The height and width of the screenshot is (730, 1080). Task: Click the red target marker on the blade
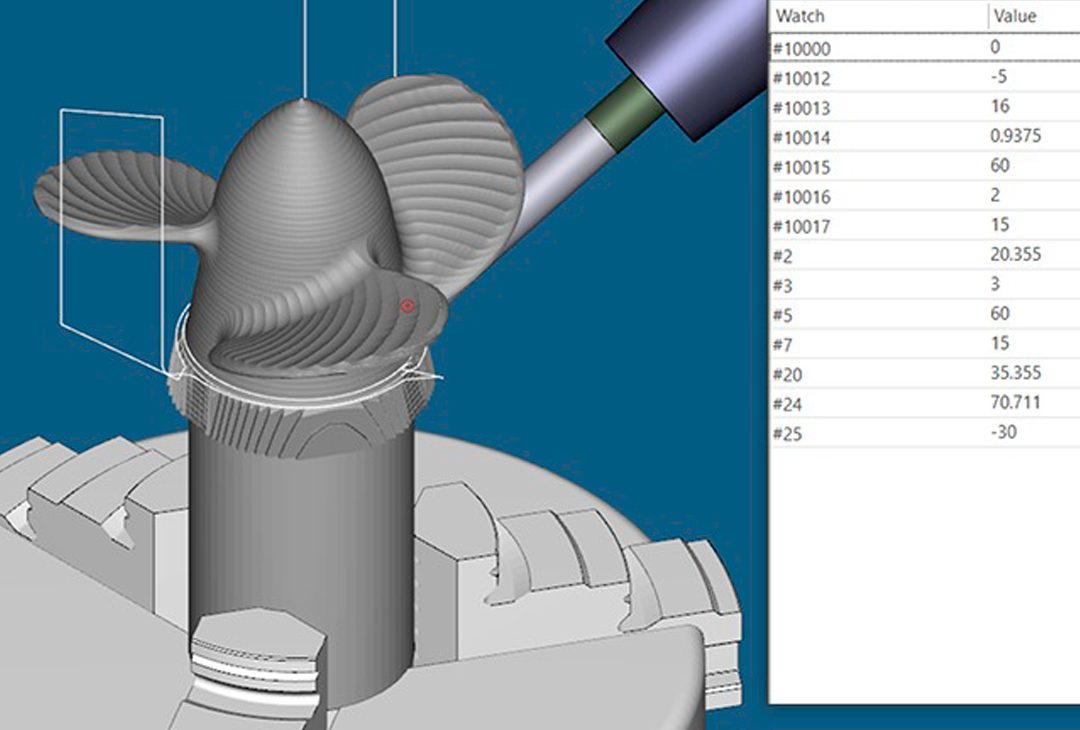click(x=407, y=306)
